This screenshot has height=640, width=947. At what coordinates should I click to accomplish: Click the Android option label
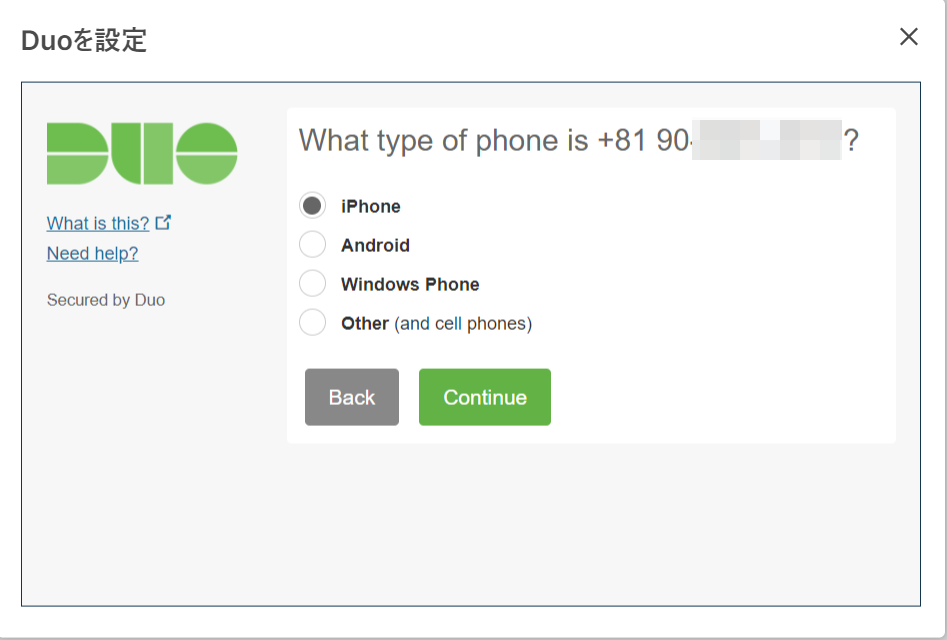375,246
